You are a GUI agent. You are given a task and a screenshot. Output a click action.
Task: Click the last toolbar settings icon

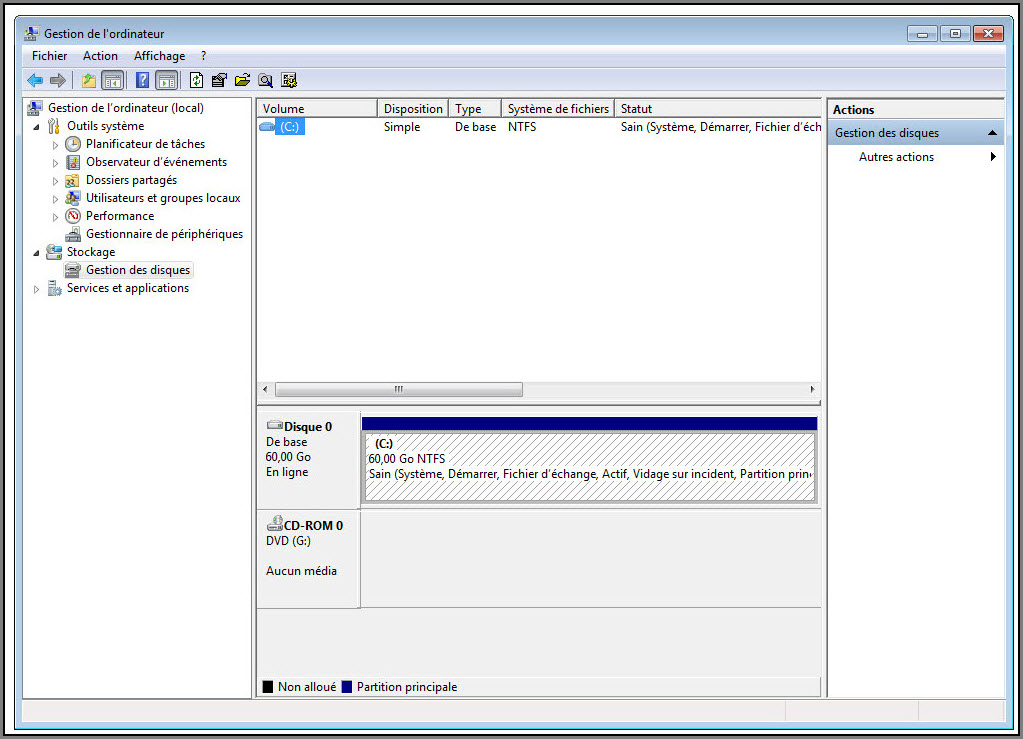click(289, 81)
